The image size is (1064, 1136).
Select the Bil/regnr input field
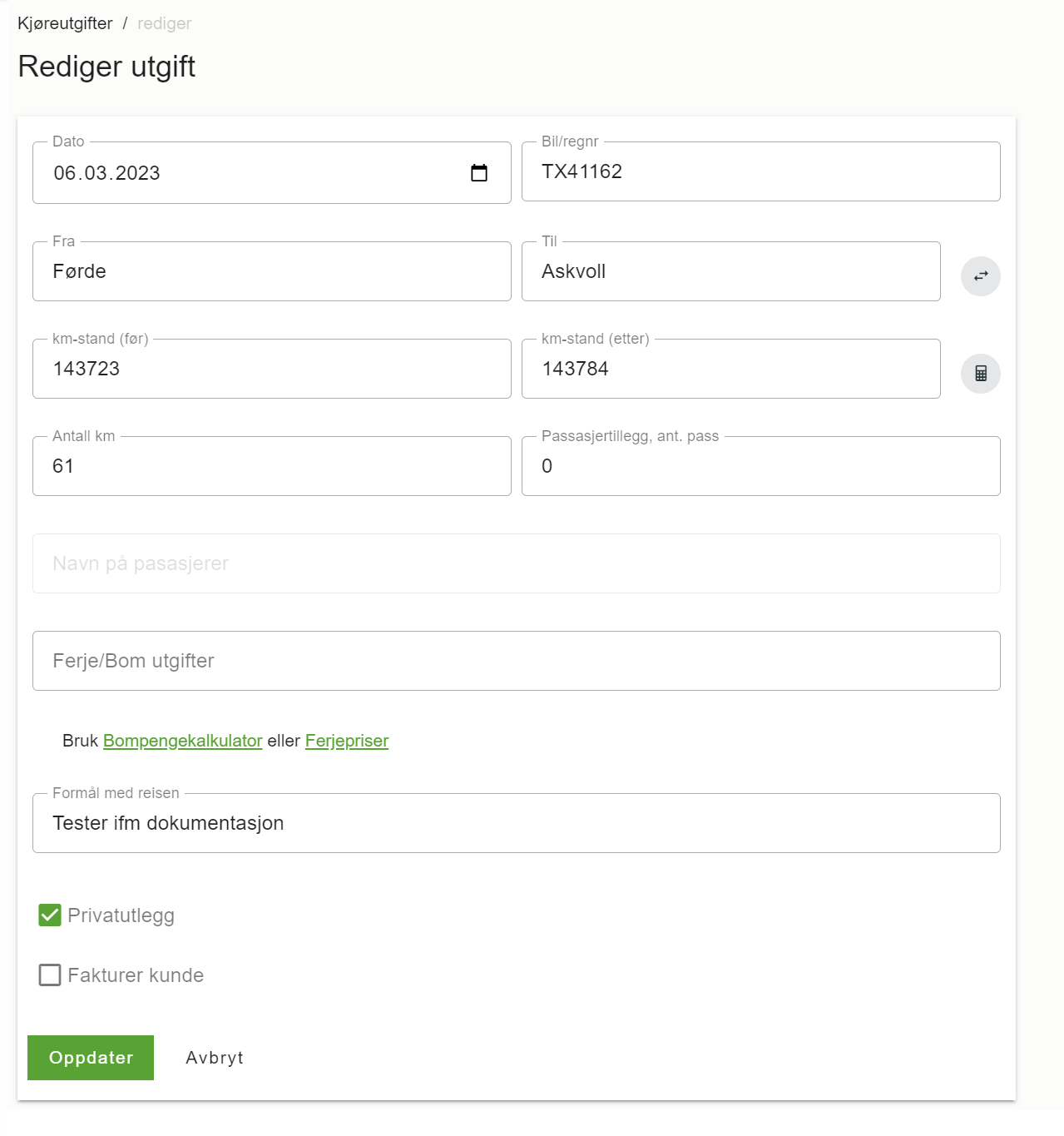tap(761, 171)
